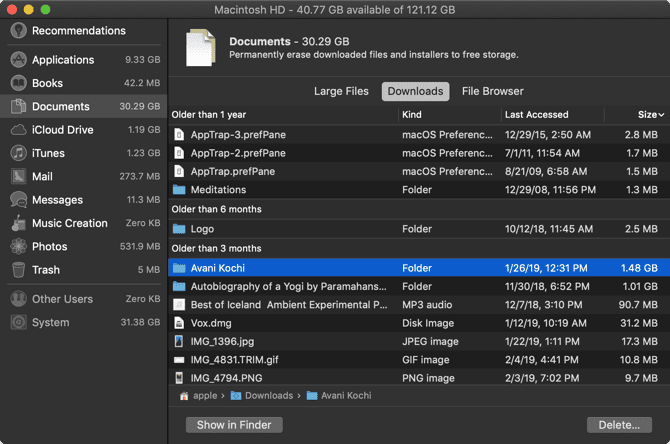Select the Photos flower icon

[18, 247]
